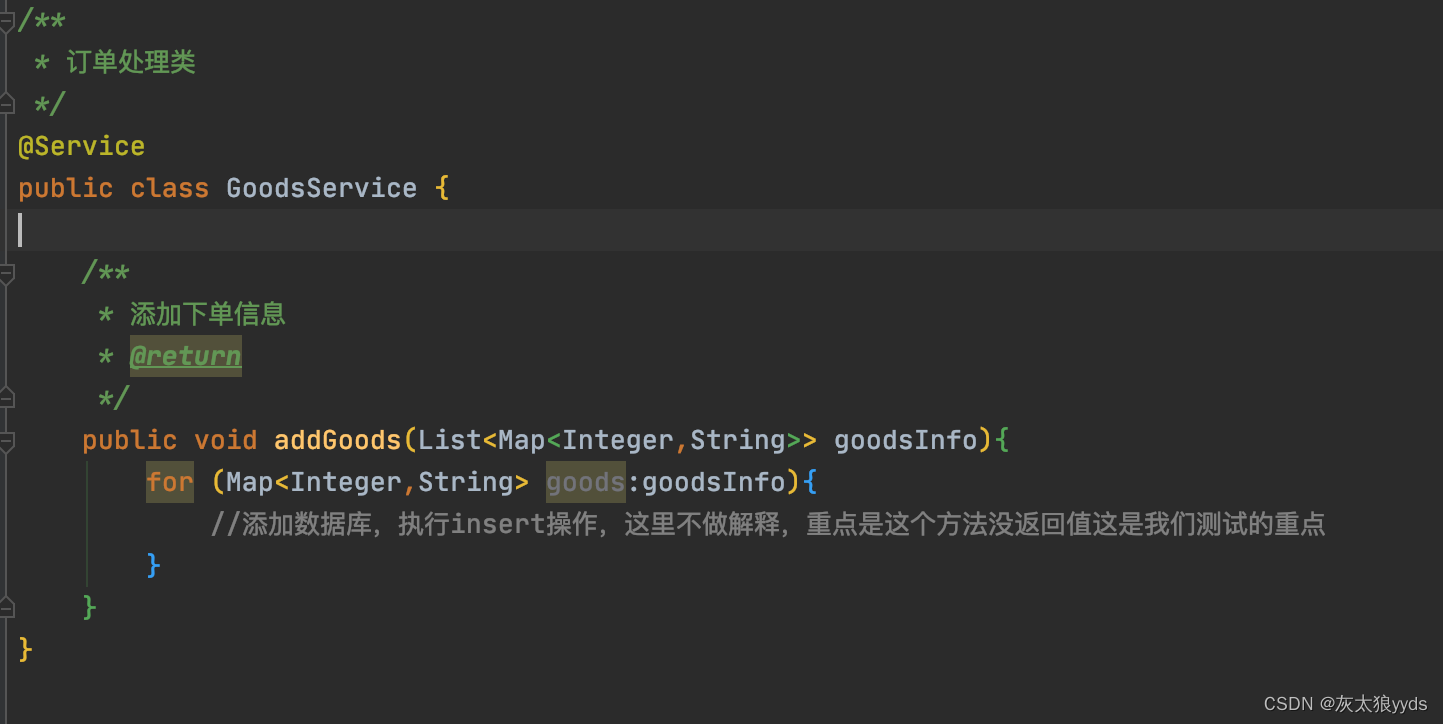The height and width of the screenshot is (724, 1443).
Task: Collapse the 添加下单信息 Javadoc comment fold marker
Action: point(7,272)
